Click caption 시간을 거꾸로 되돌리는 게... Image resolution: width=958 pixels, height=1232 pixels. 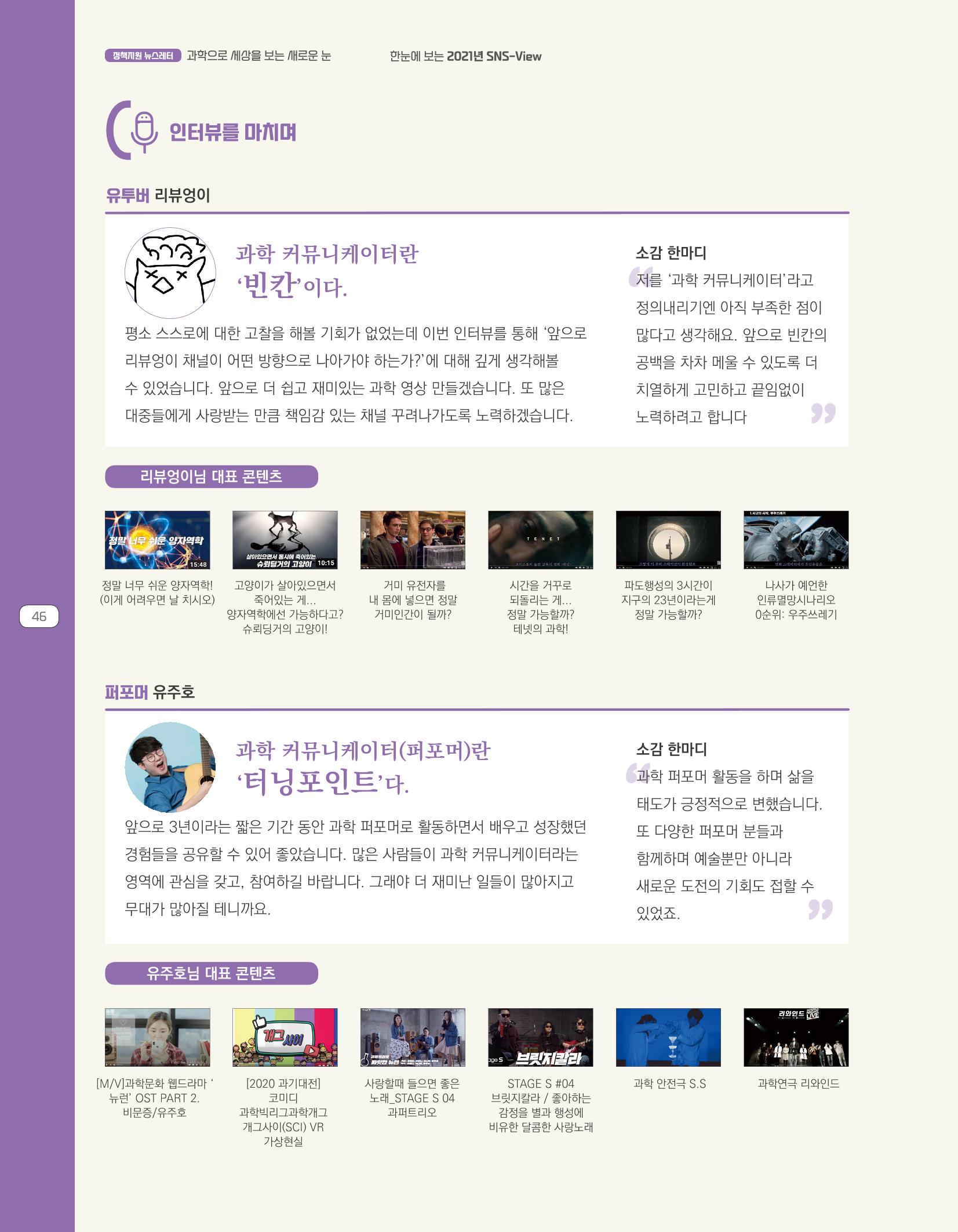tap(541, 607)
